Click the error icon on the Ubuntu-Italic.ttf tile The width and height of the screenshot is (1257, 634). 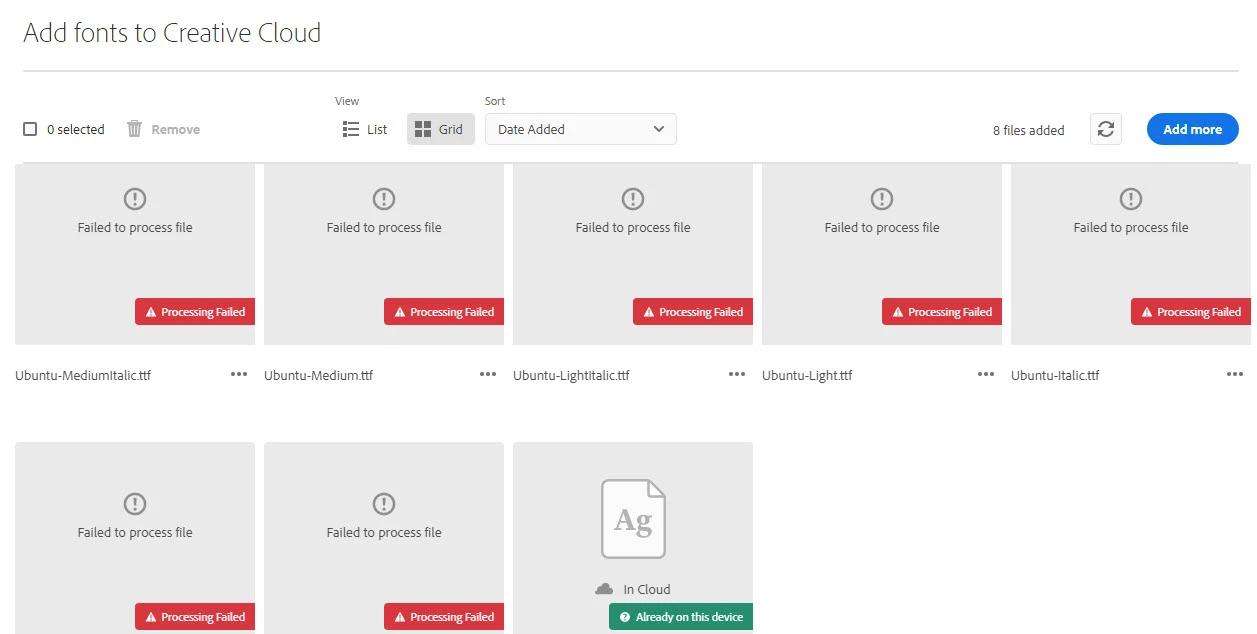(x=1131, y=199)
